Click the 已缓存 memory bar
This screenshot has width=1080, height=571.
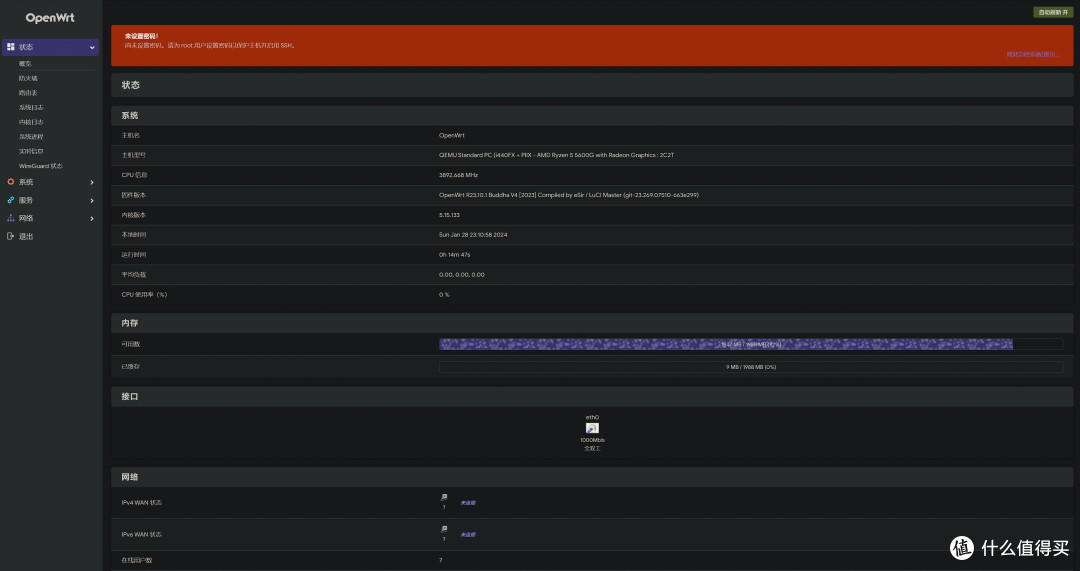(x=751, y=367)
